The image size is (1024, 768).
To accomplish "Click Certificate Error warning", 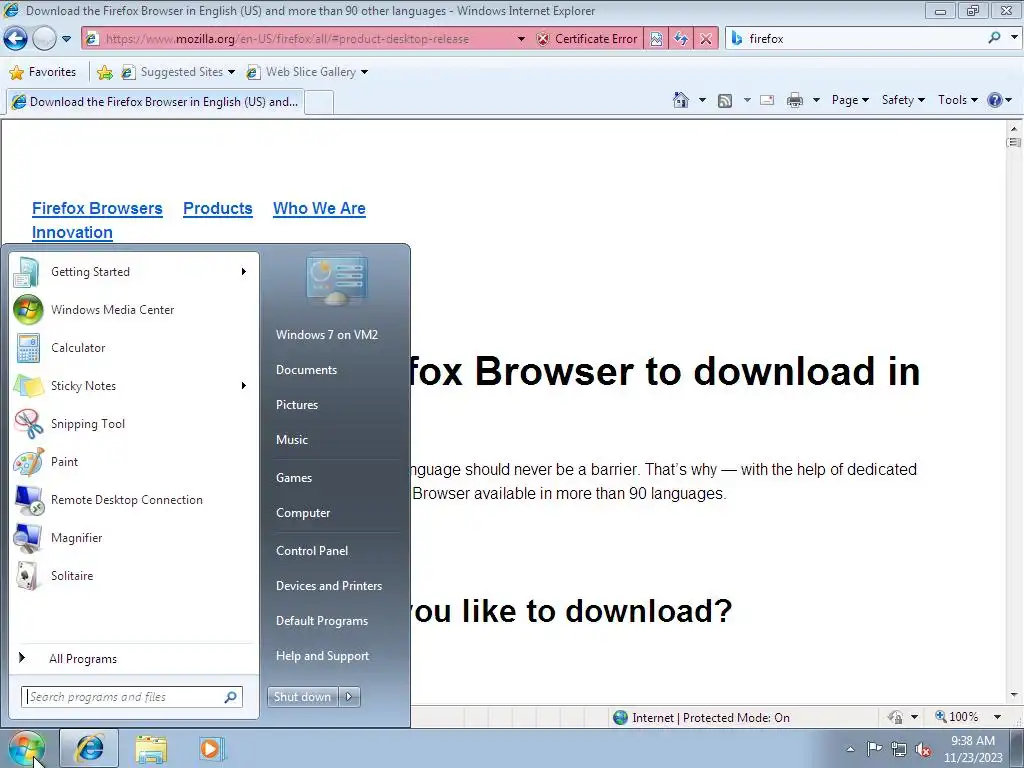I will [x=586, y=39].
